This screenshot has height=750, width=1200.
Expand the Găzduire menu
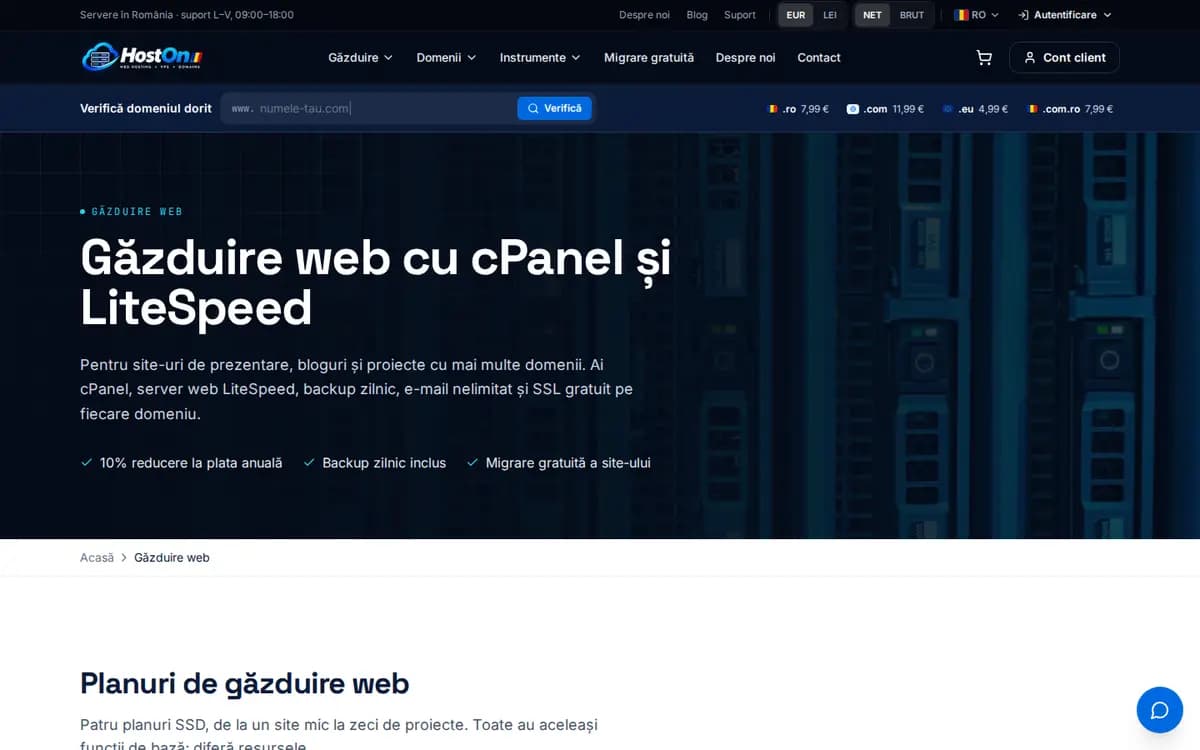pos(360,58)
